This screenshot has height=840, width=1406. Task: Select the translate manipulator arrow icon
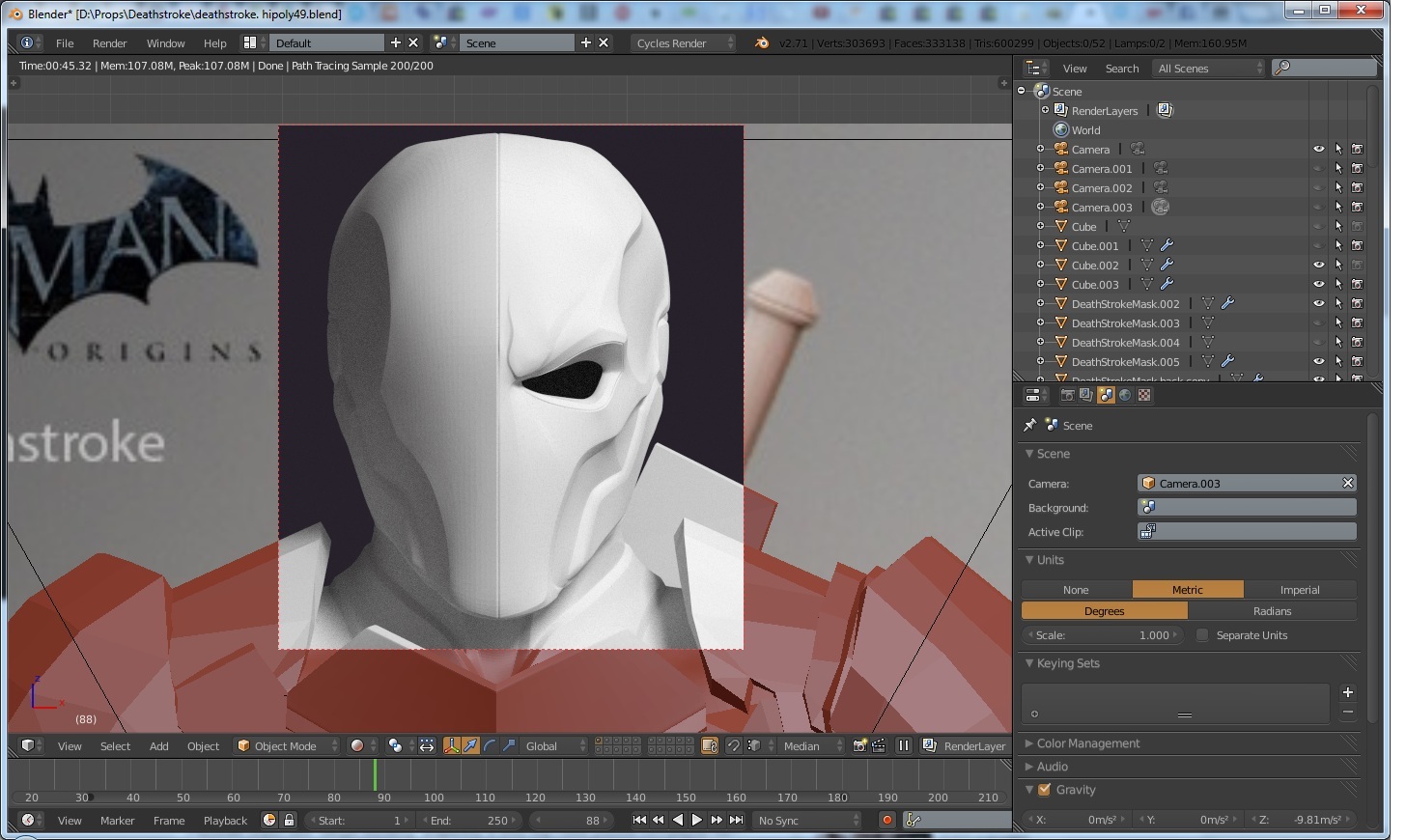[x=470, y=745]
